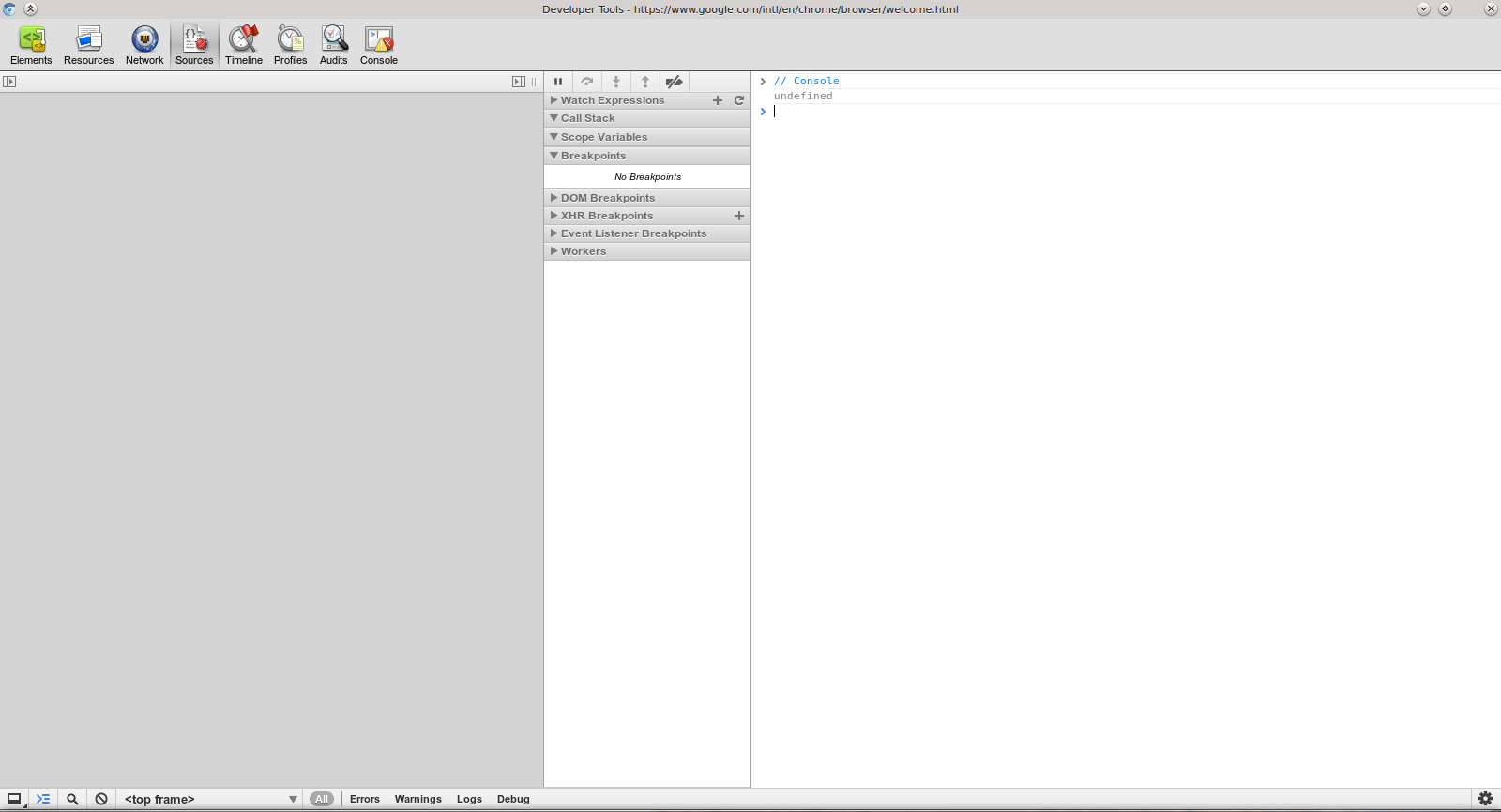This screenshot has height=812, width=1501.
Task: Select the All console filter
Action: (x=322, y=799)
